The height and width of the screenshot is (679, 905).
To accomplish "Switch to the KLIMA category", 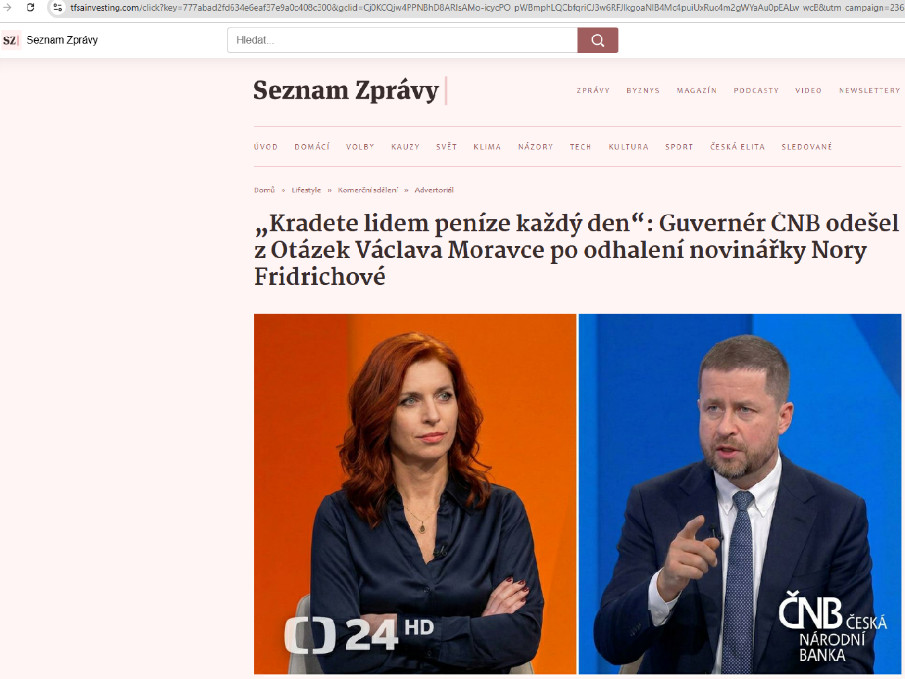I will pos(487,147).
